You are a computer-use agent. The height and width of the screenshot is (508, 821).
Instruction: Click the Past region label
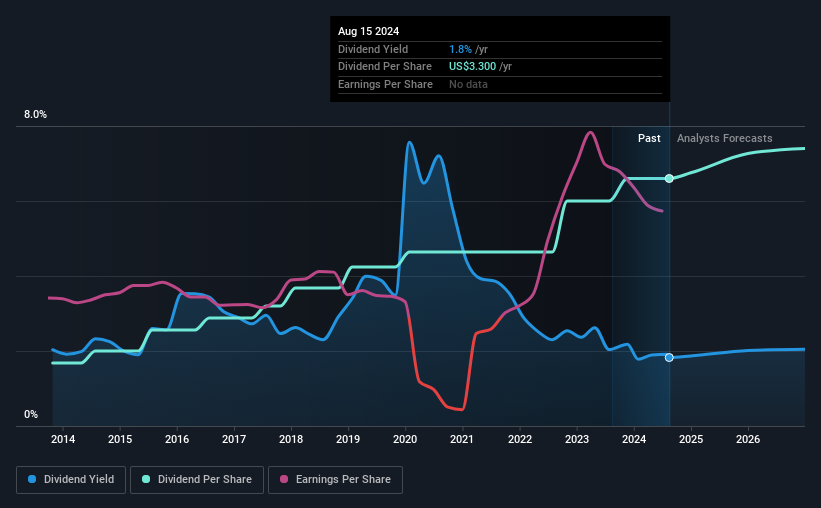coord(649,138)
